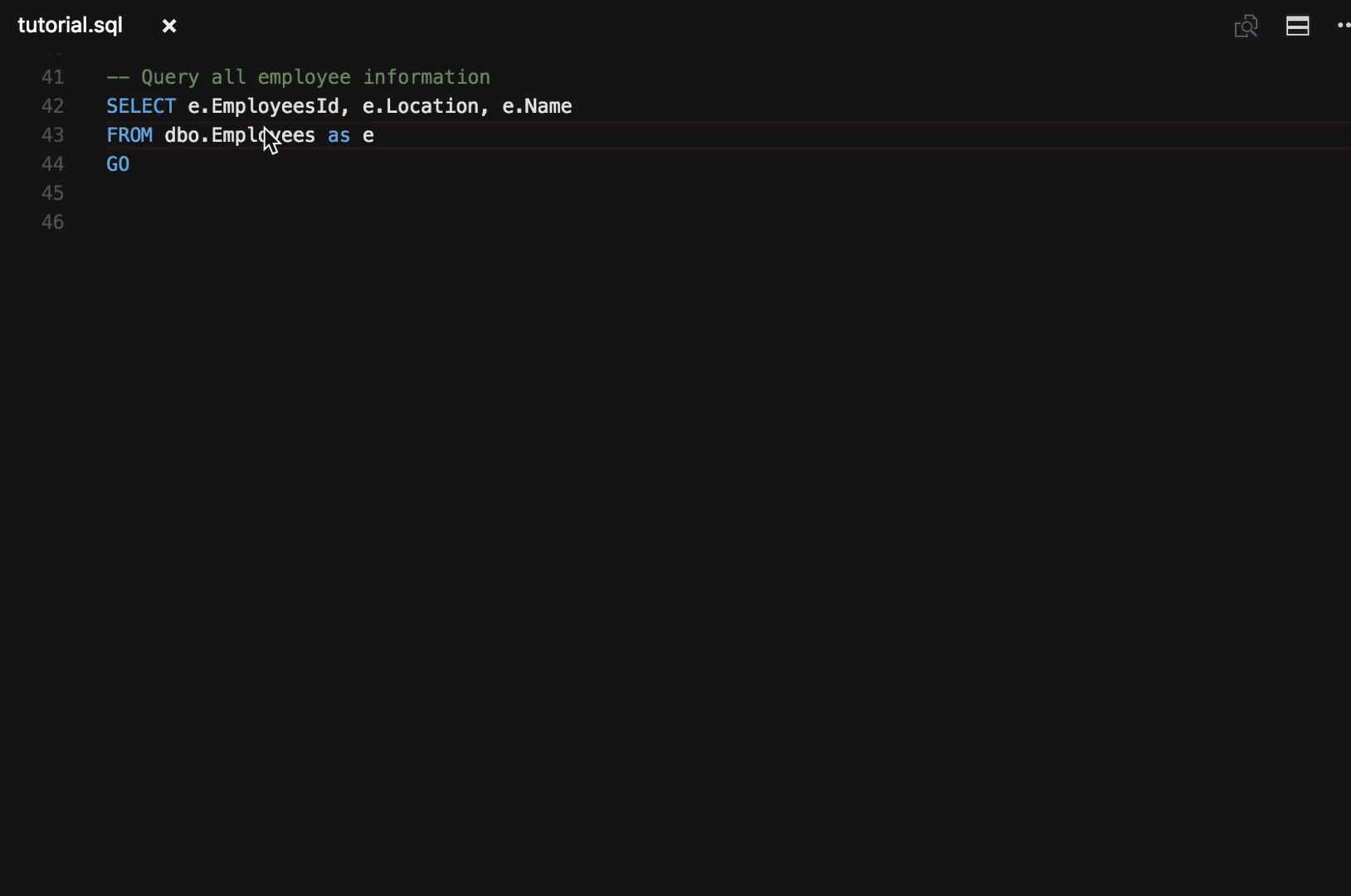Click the SELECT keyword on line 42
The height and width of the screenshot is (896, 1351).
pos(140,105)
